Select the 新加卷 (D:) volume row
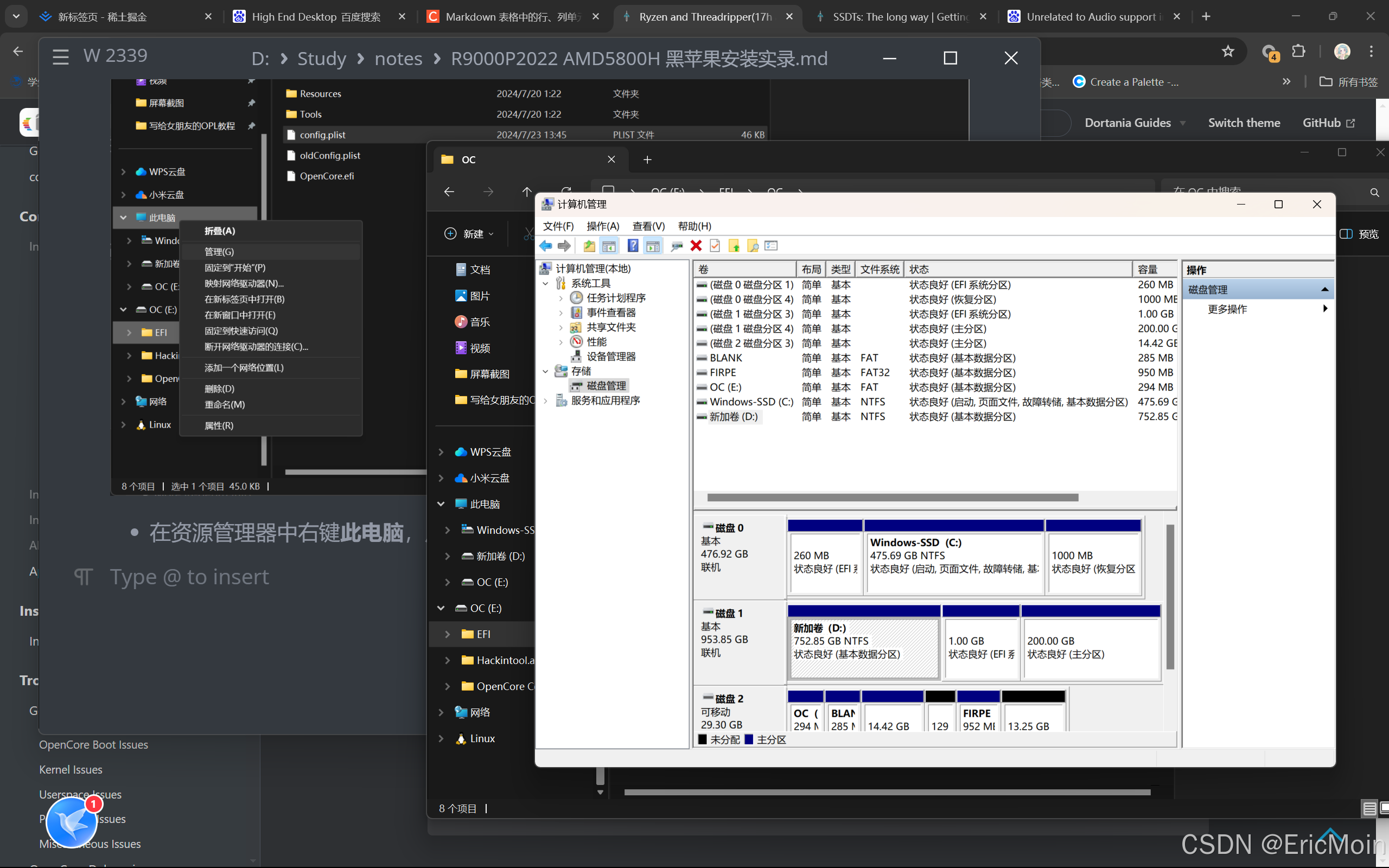The width and height of the screenshot is (1389, 868). (x=733, y=417)
